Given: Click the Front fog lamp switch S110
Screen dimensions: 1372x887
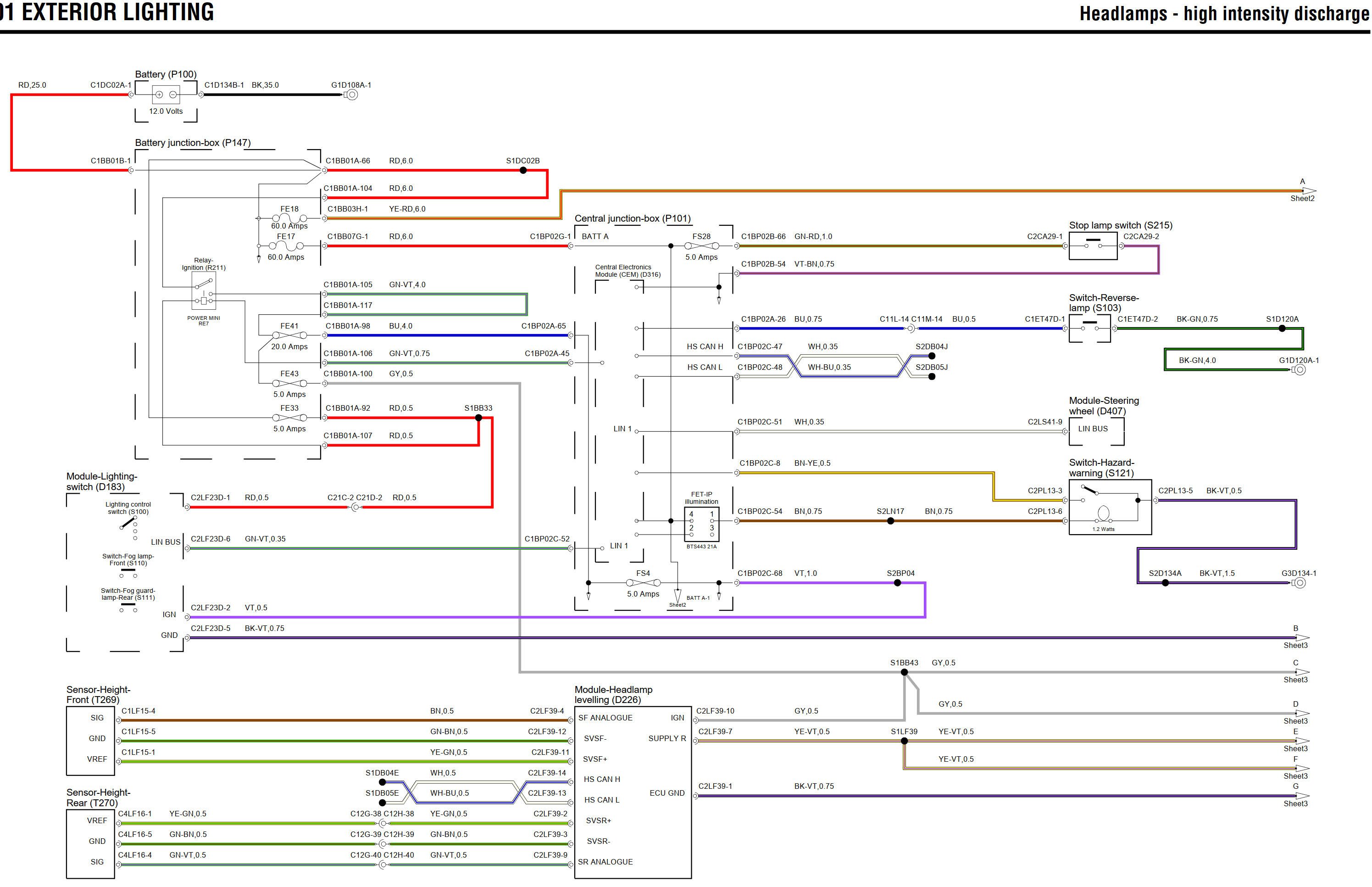Looking at the screenshot, I should click(x=128, y=574).
